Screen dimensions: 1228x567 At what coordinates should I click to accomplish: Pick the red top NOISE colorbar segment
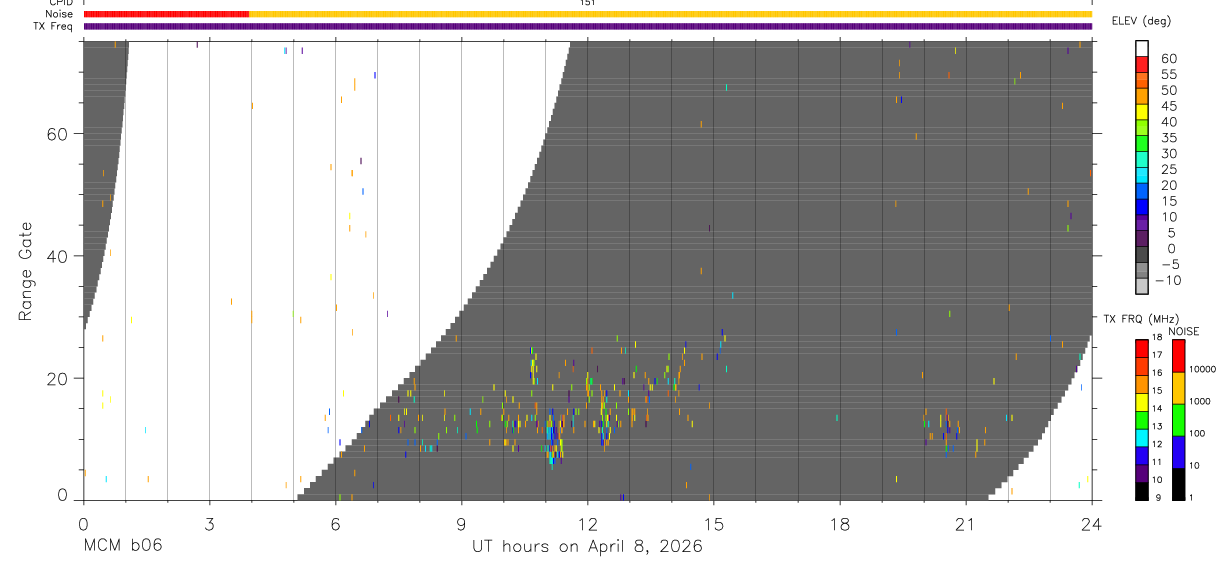[1179, 354]
